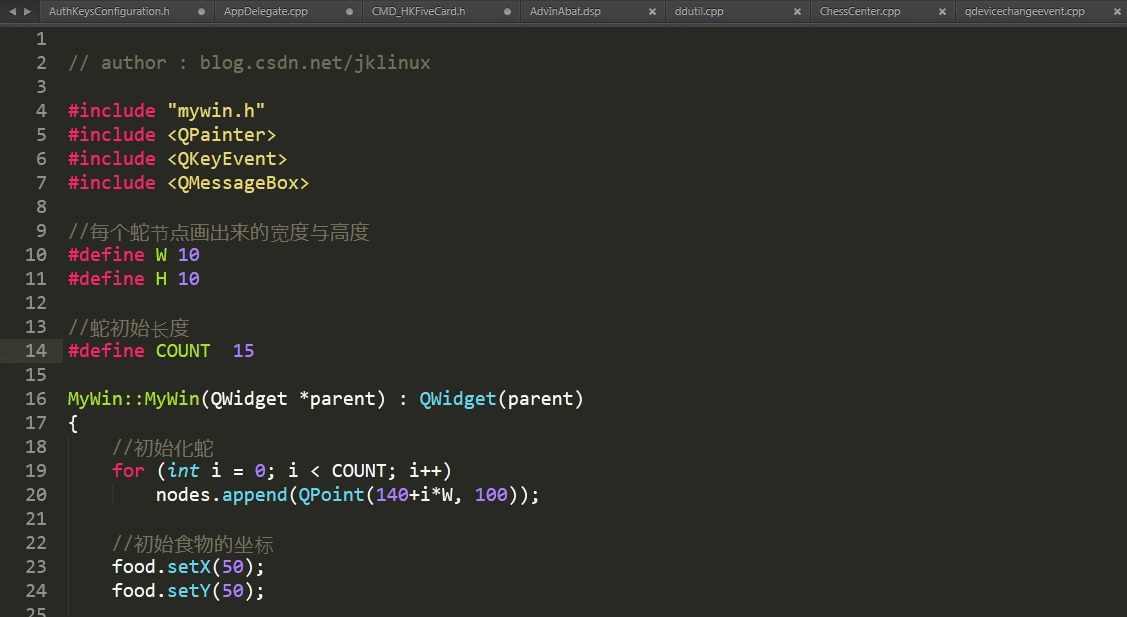
Task: Click line number 14 in the gutter
Action: pyautogui.click(x=36, y=350)
